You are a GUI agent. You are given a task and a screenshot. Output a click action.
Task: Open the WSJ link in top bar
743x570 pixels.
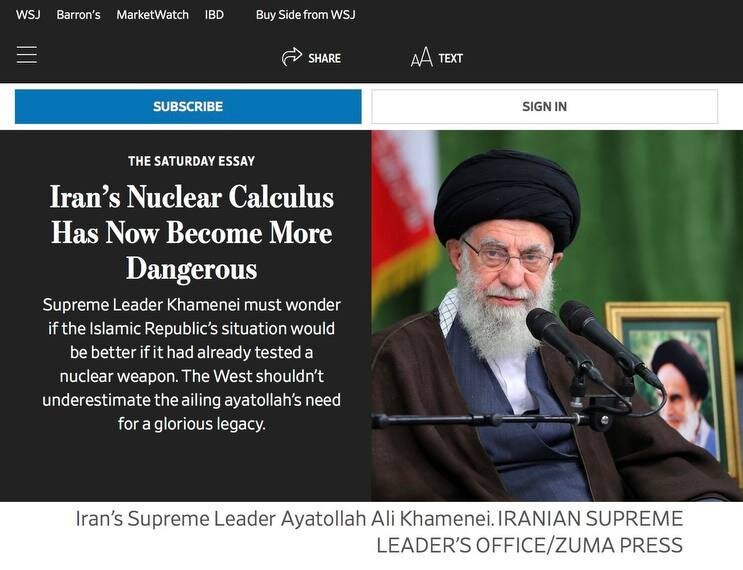[x=28, y=15]
